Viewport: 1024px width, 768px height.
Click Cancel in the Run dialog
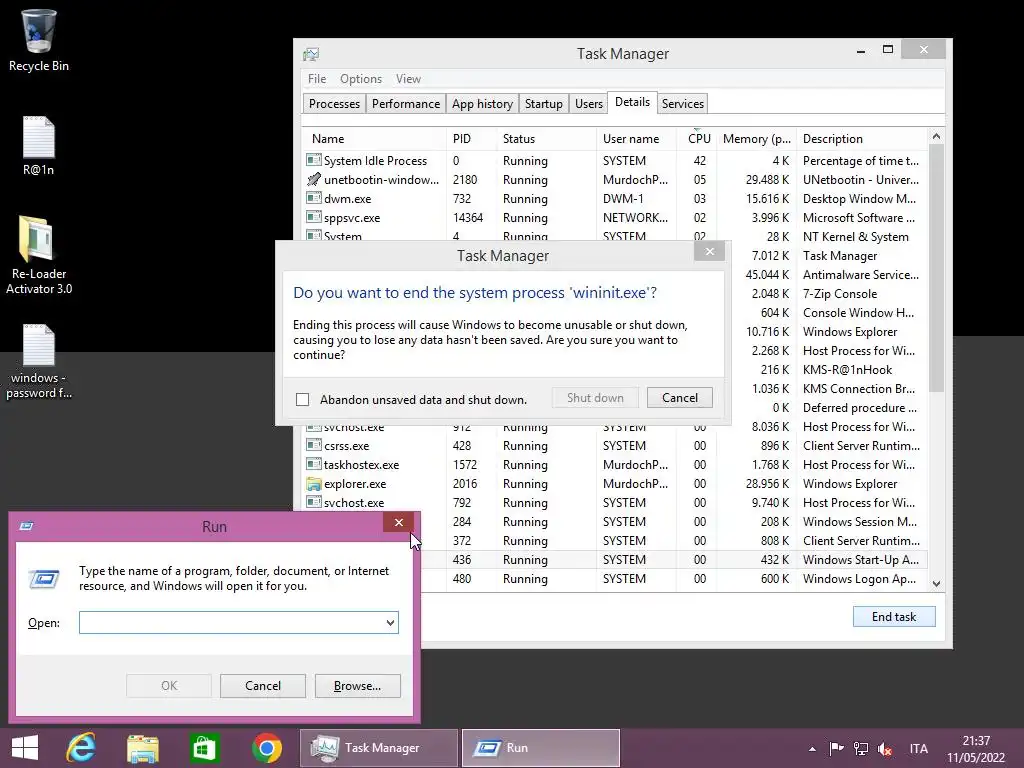point(263,686)
